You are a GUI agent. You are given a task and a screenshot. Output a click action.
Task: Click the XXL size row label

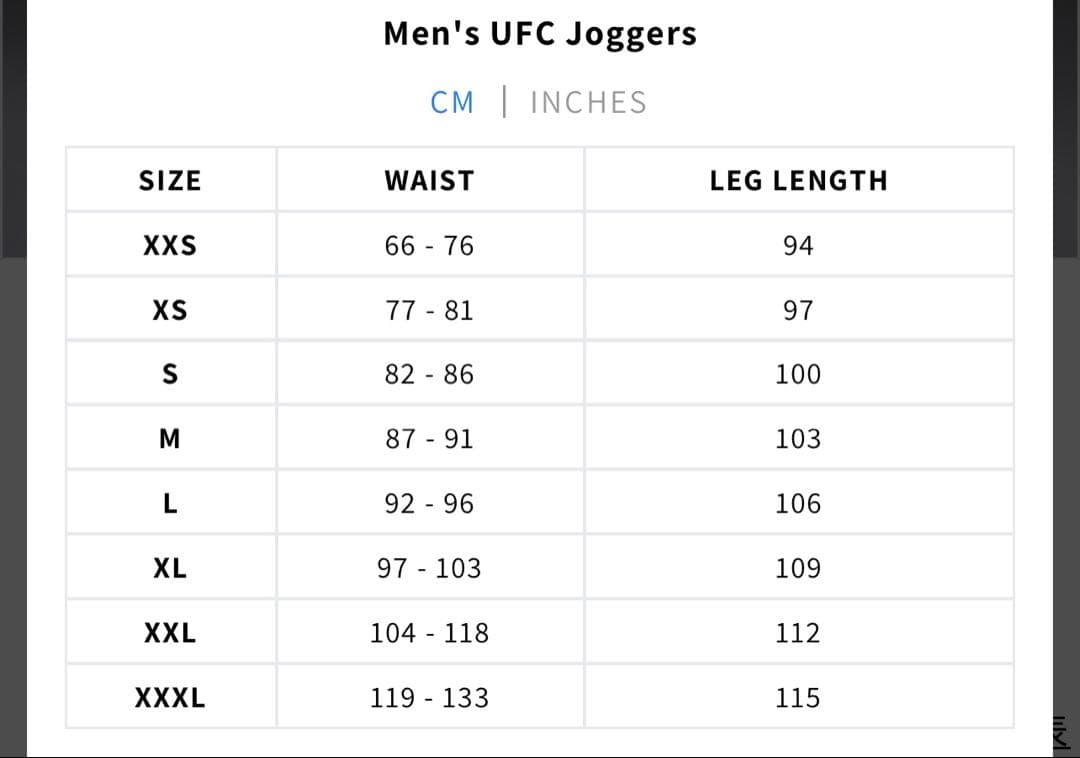point(170,633)
